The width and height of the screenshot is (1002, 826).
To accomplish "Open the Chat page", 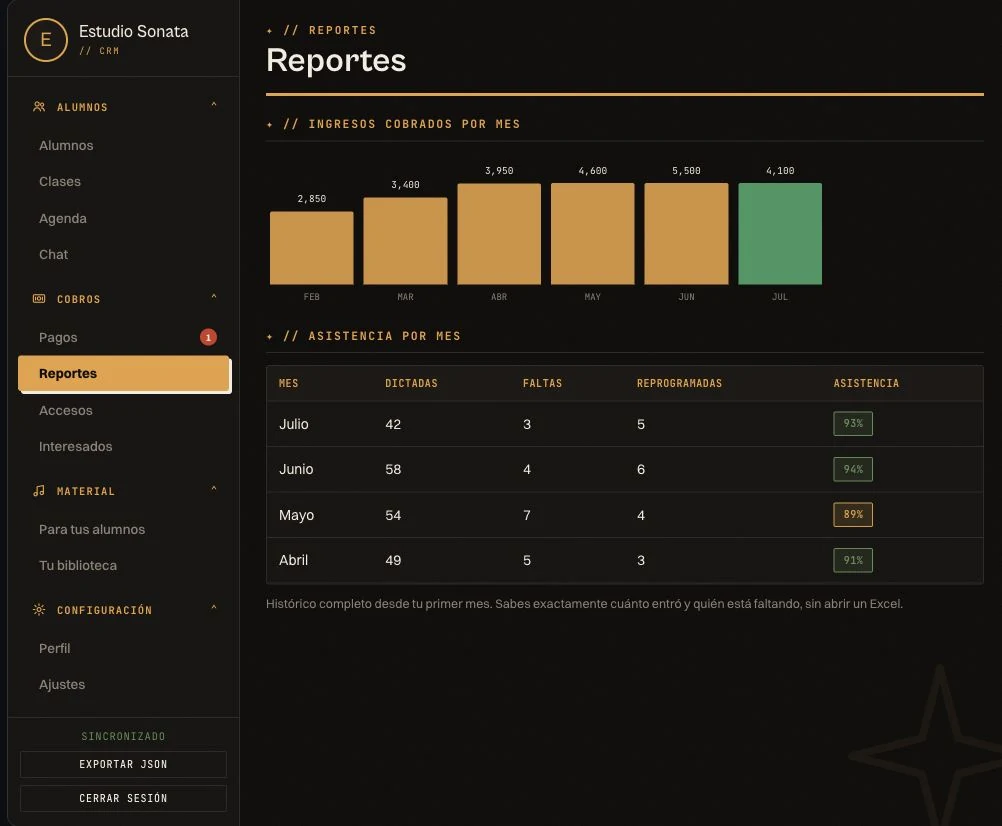I will (x=53, y=254).
